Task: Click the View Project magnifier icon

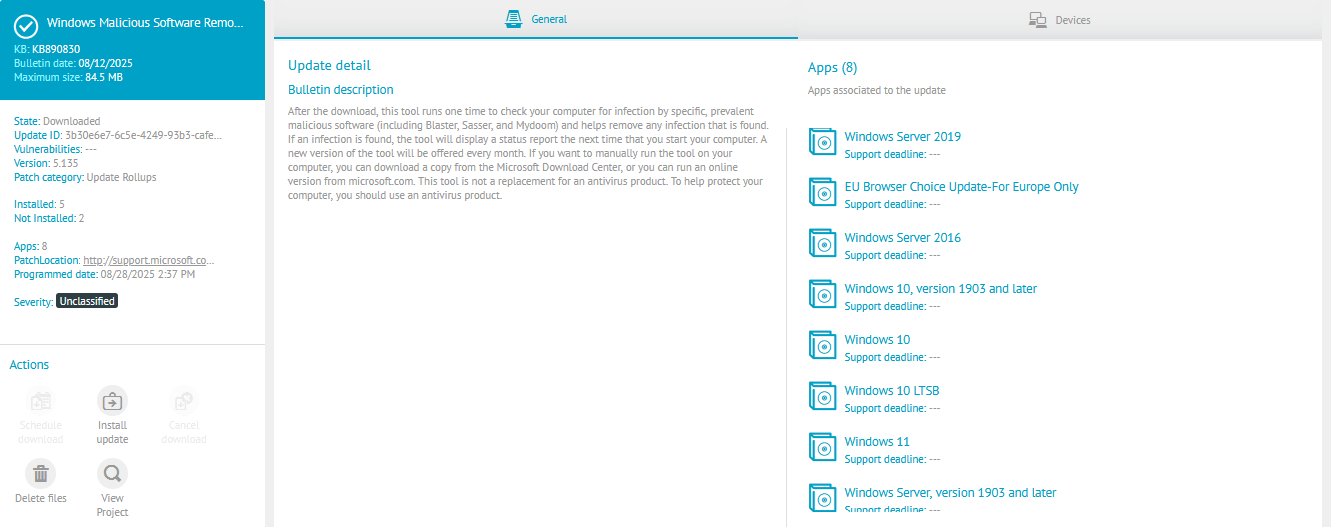Action: coord(112,474)
